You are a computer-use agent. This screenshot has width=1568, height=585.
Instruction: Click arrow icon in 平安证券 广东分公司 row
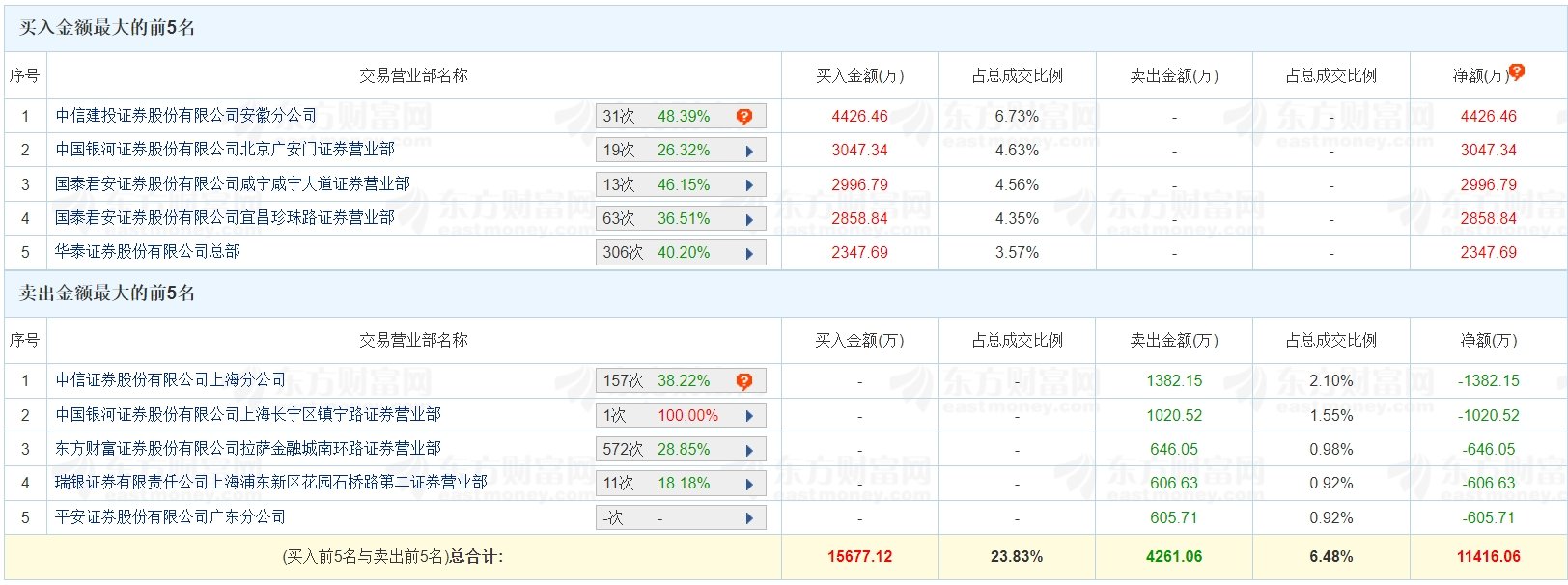tap(749, 518)
